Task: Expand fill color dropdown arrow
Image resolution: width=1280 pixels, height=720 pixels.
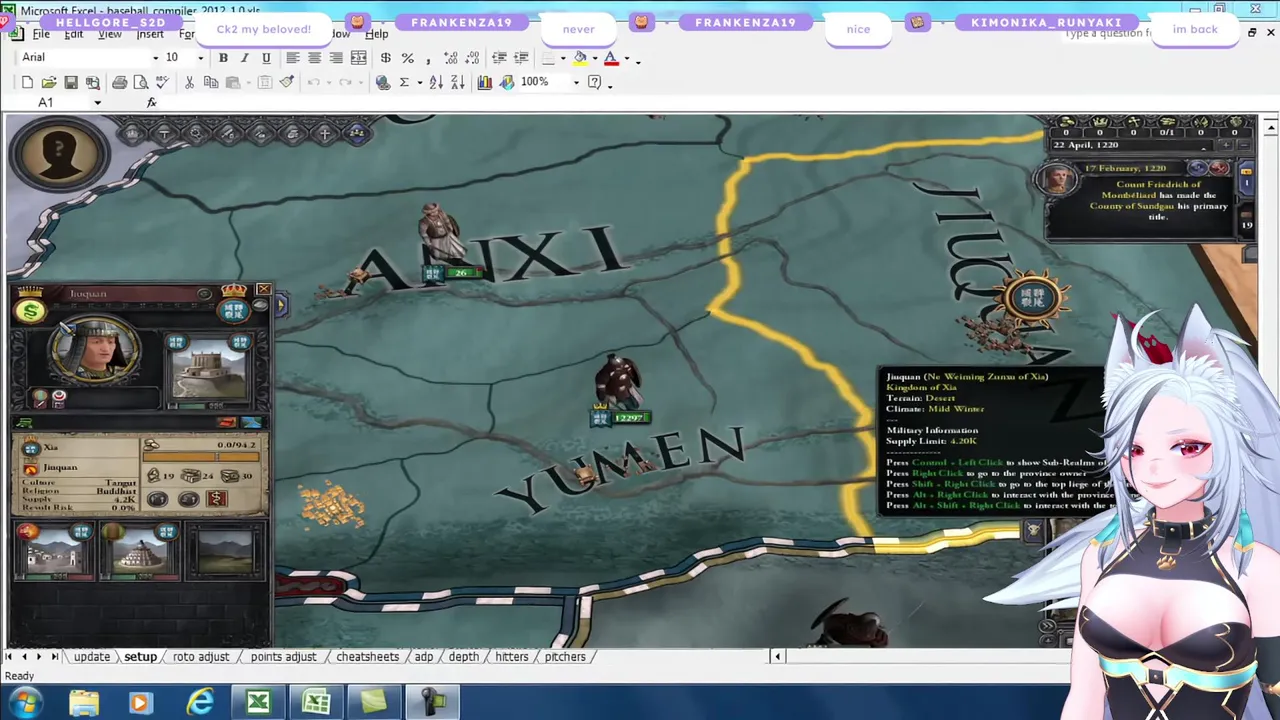Action: (594, 58)
